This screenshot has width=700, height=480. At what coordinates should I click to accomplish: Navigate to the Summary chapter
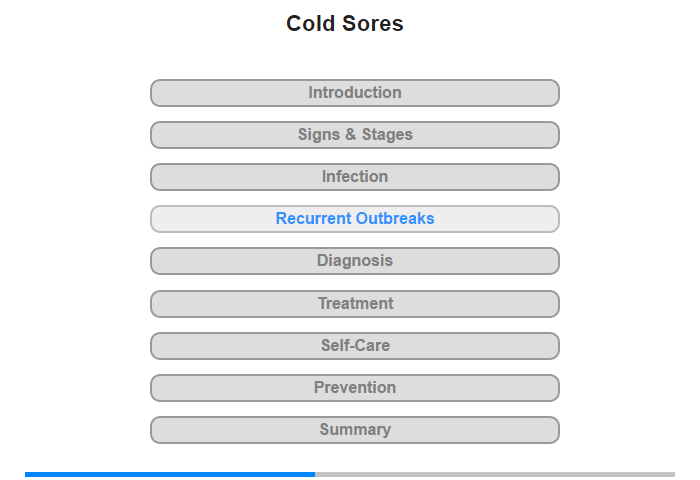(x=354, y=430)
